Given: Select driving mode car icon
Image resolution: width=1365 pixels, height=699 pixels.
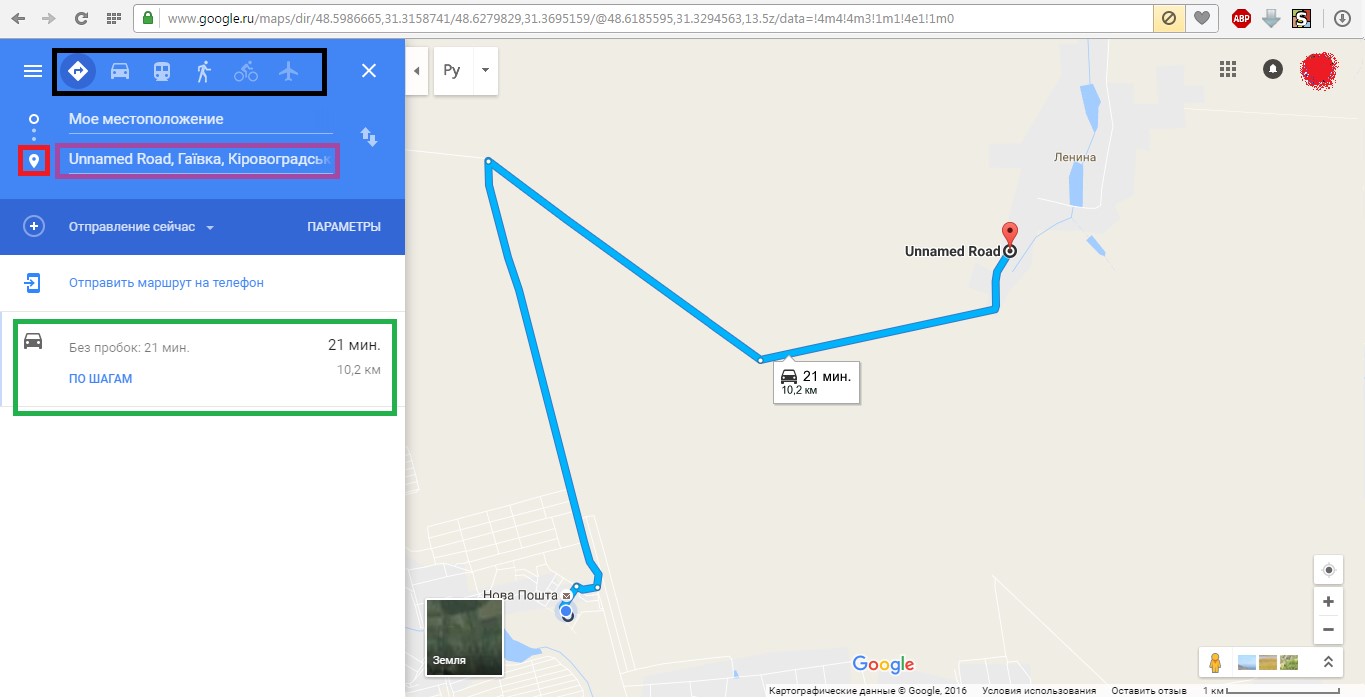Looking at the screenshot, I should tap(120, 71).
